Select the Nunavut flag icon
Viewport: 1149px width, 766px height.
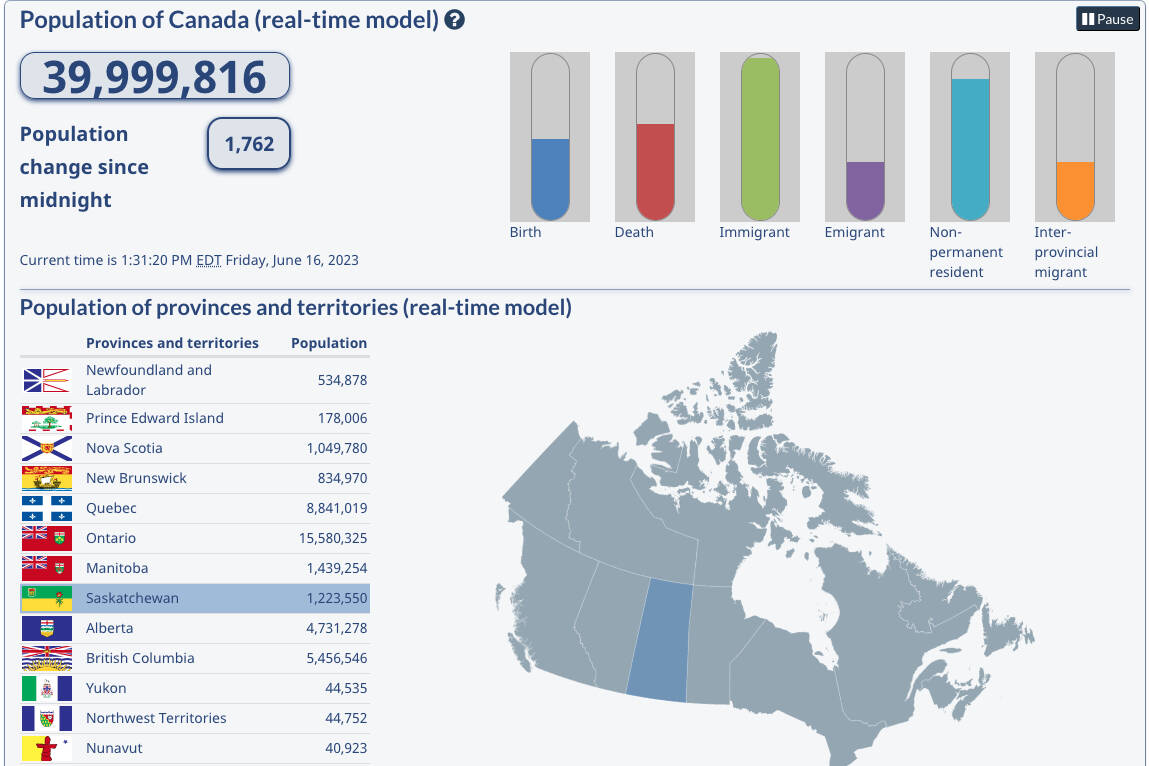pos(46,748)
